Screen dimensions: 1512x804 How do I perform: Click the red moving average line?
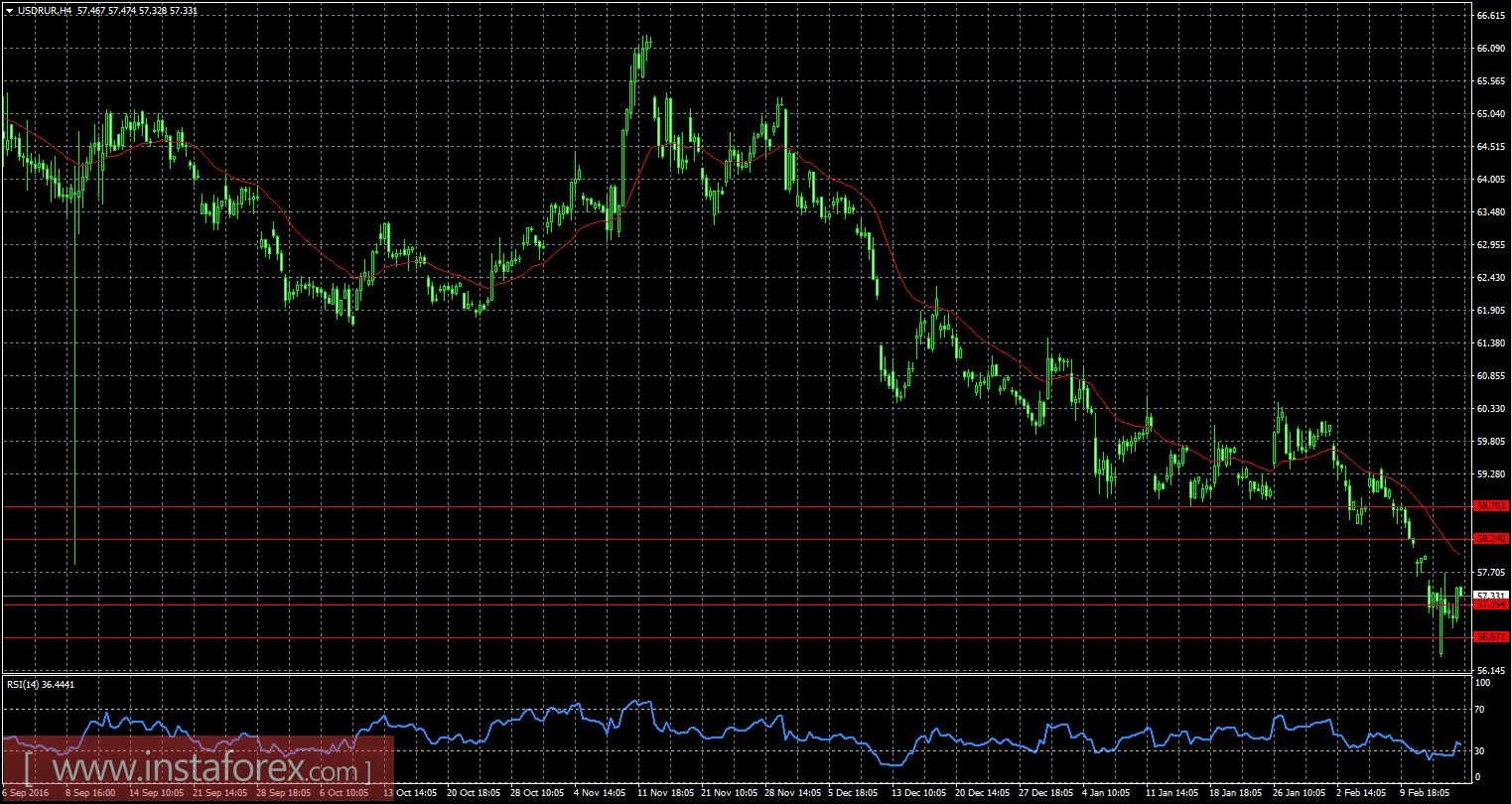[893, 258]
